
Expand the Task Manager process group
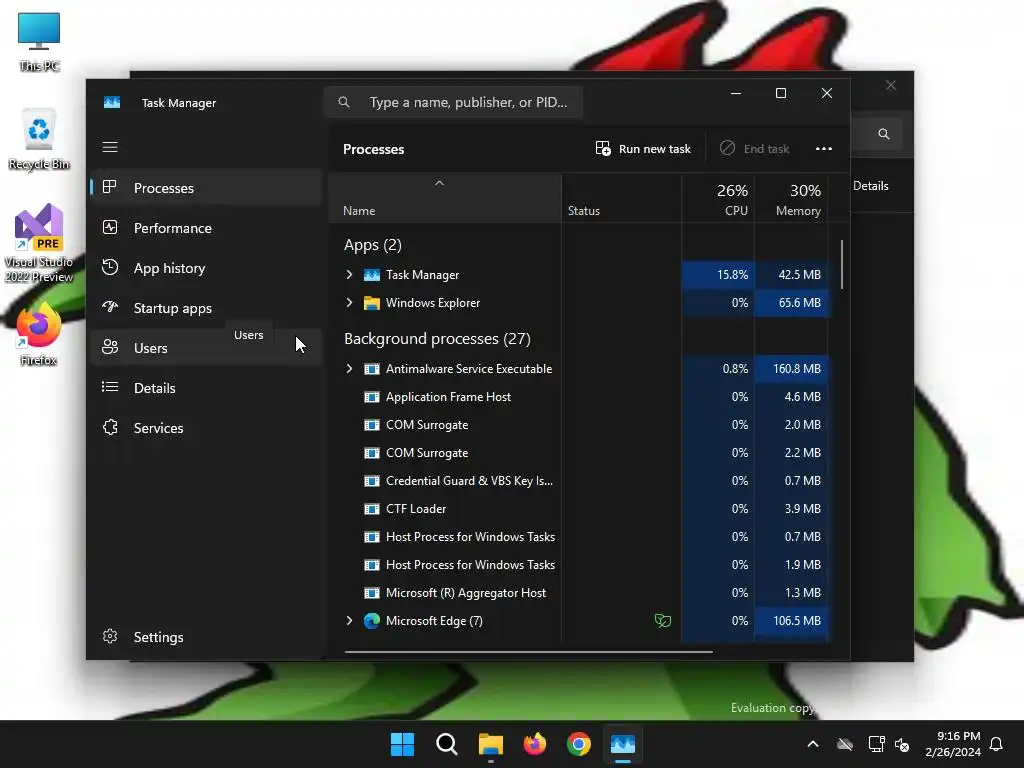click(x=349, y=274)
